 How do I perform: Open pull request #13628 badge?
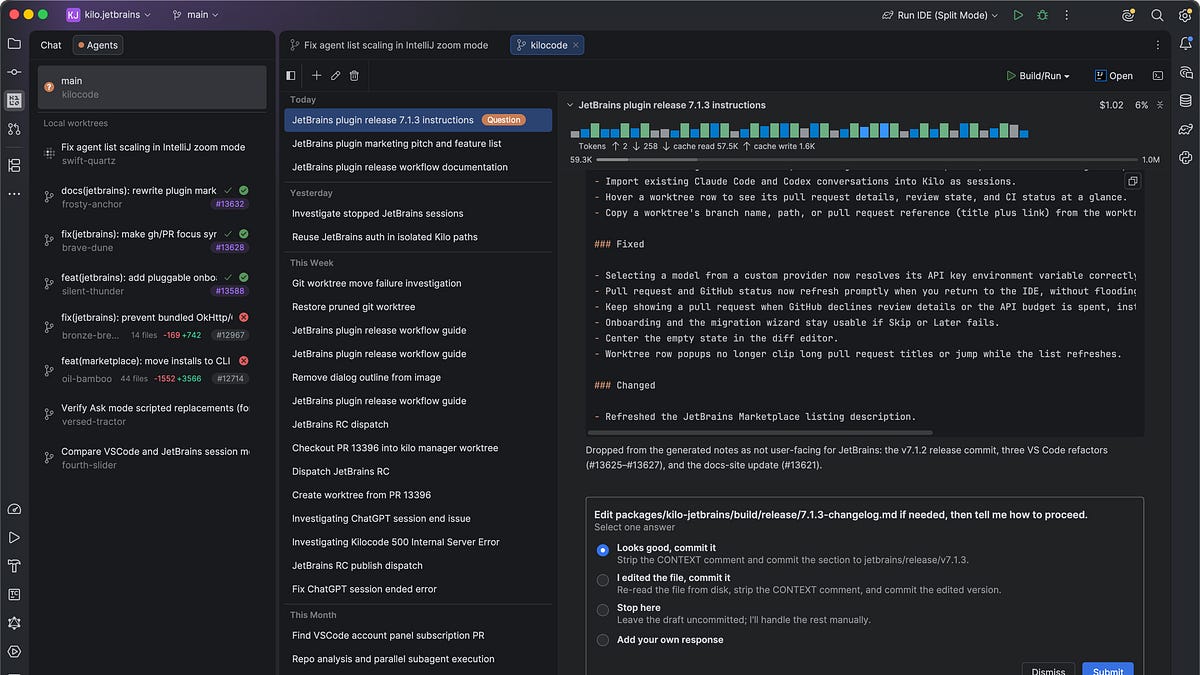[230, 248]
